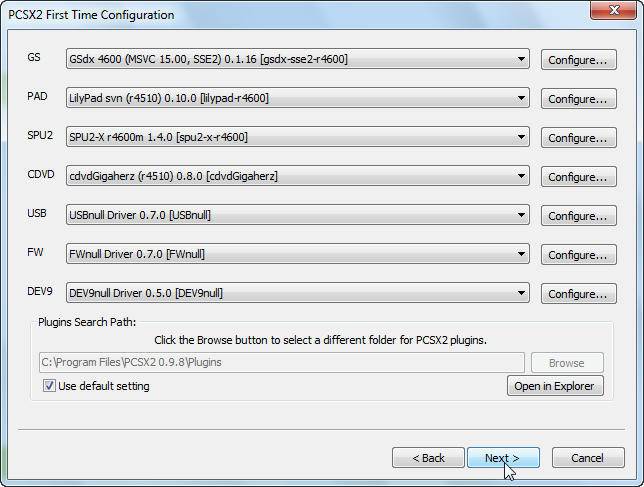Close the PCSX2 configuration window
The image size is (644, 487).
point(614,10)
